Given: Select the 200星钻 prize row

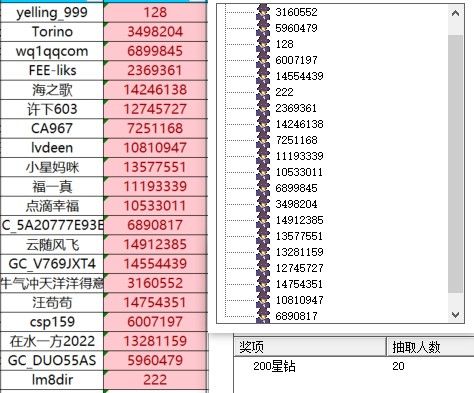Looking at the screenshot, I should pos(354,366).
